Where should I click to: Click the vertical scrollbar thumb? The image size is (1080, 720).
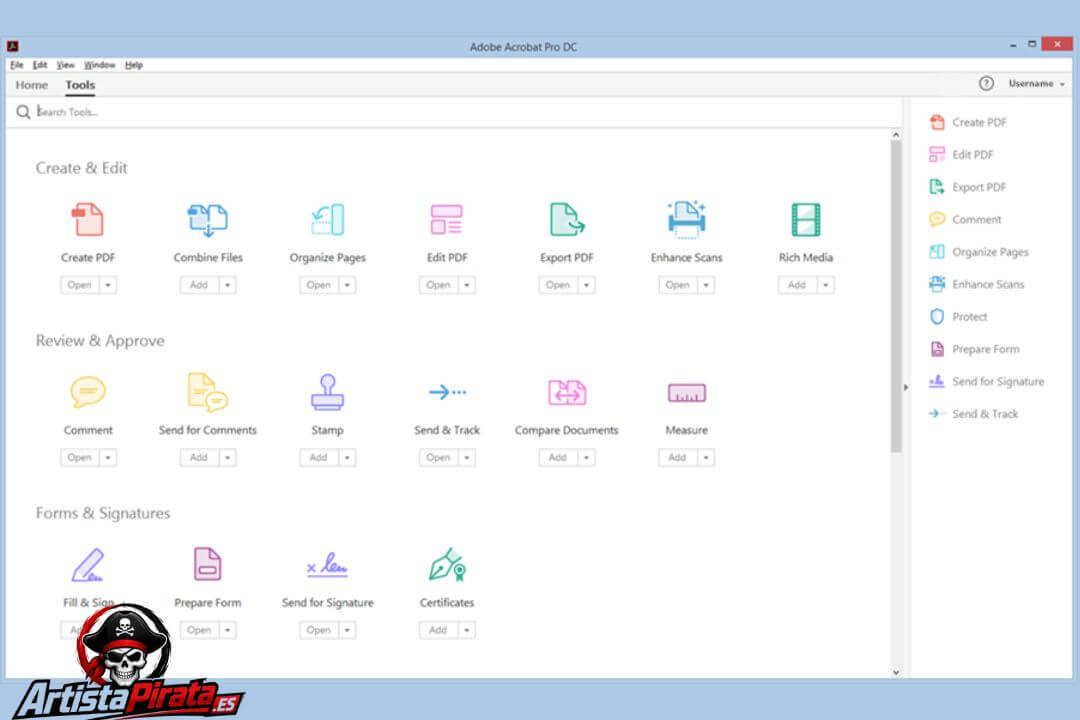(x=895, y=296)
